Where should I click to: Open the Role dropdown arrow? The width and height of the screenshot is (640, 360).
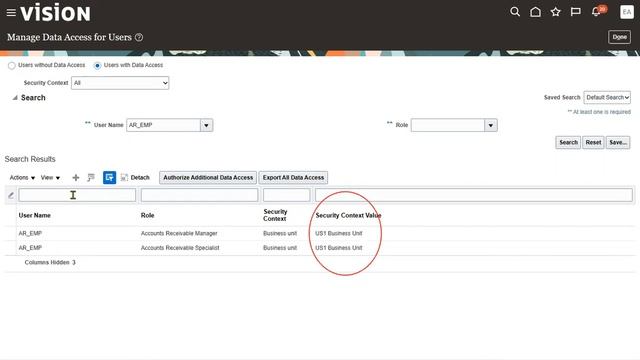click(x=491, y=125)
